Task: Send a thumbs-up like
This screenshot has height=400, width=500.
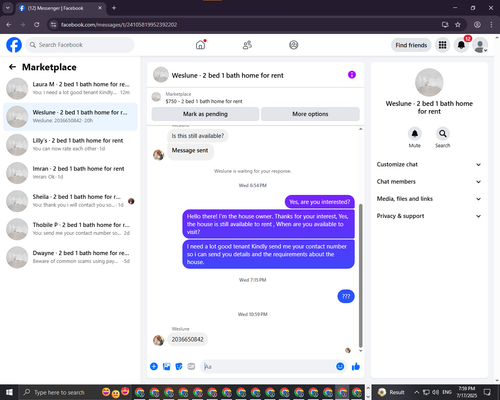Action: coord(356,367)
